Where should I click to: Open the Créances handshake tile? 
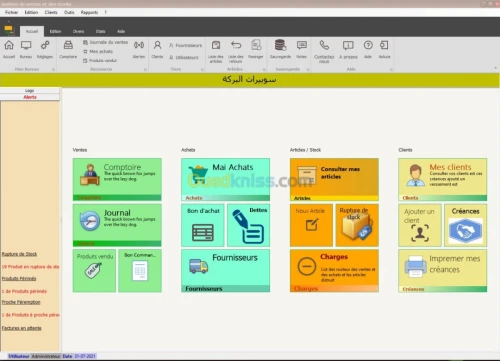pyautogui.click(x=466, y=225)
